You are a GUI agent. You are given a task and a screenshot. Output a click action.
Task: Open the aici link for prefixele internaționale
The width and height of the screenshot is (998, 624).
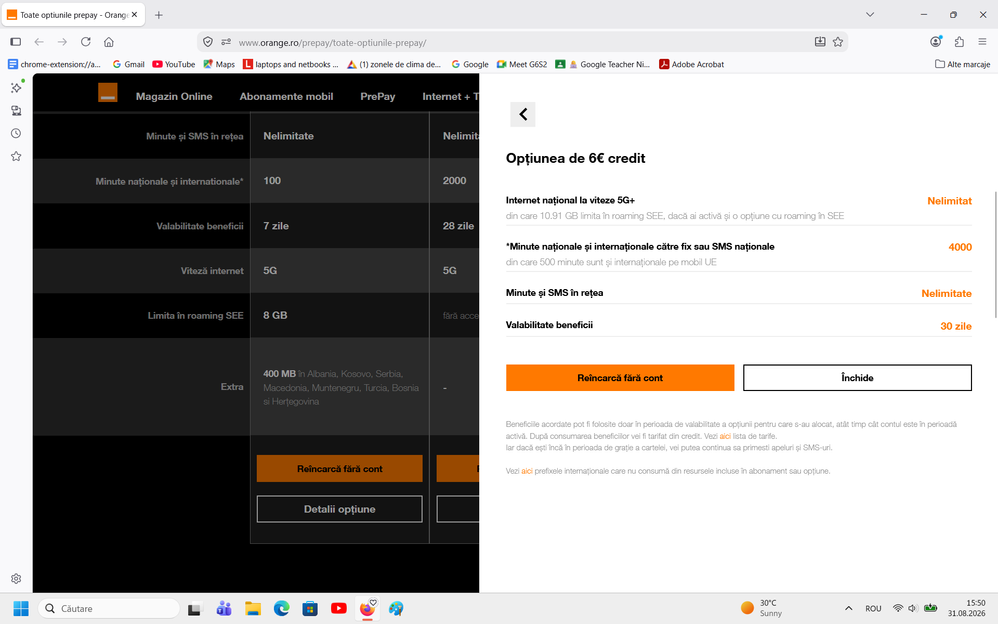[x=526, y=471]
